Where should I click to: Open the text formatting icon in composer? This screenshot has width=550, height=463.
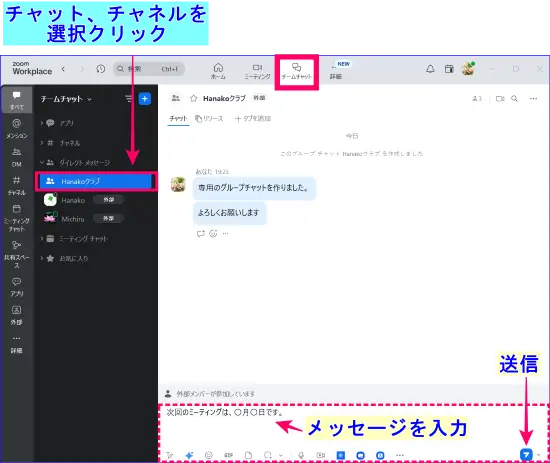click(170, 455)
